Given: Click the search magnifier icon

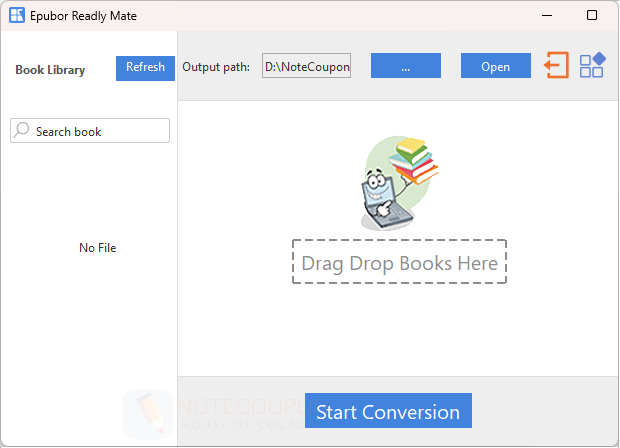Looking at the screenshot, I should point(22,130).
